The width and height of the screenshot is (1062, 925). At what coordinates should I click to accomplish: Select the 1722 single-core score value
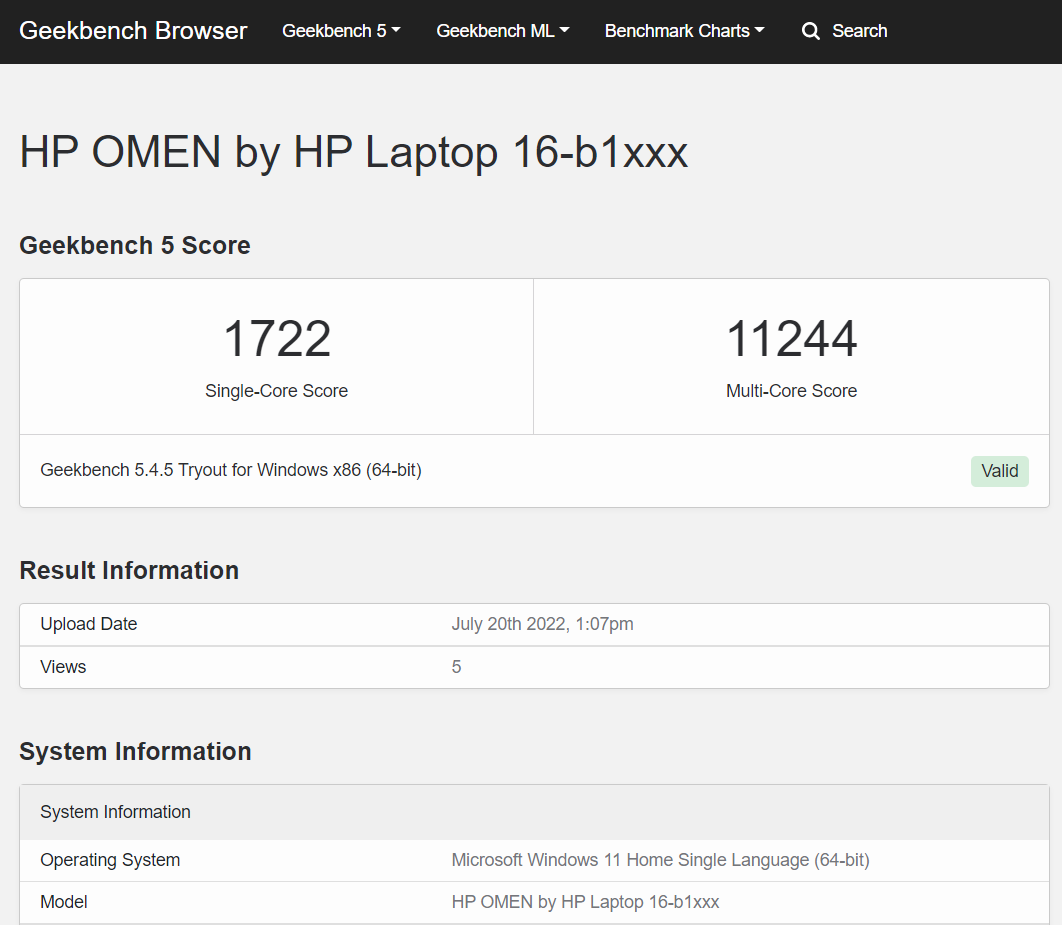(x=277, y=339)
